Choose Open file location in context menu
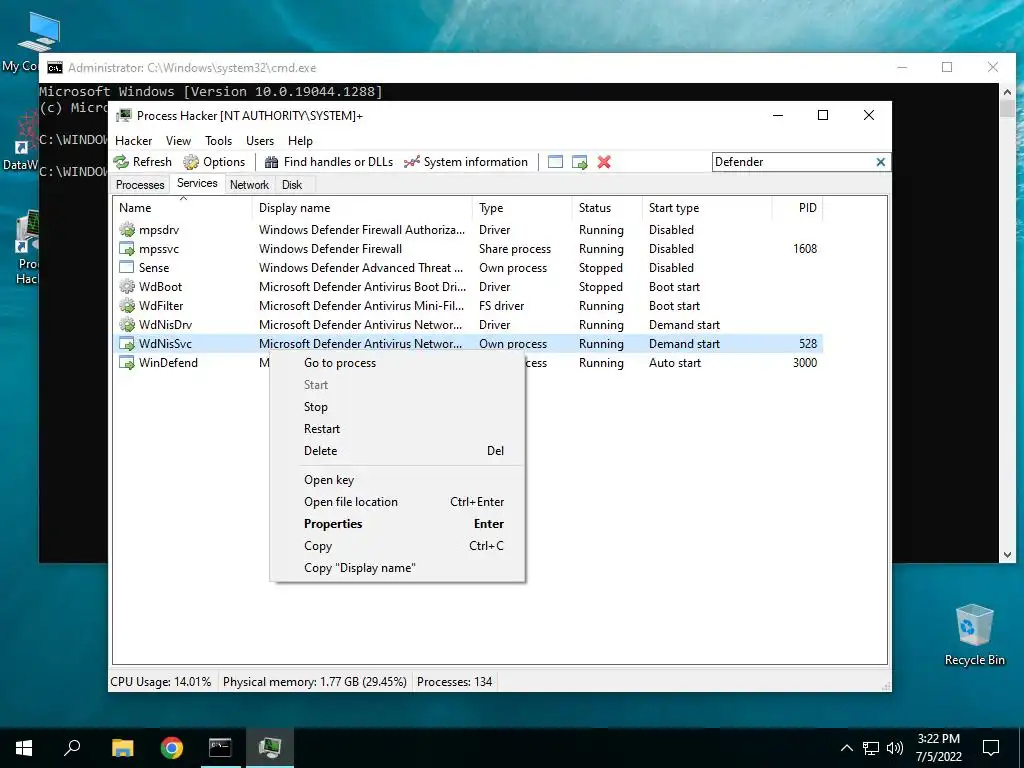 397,502
